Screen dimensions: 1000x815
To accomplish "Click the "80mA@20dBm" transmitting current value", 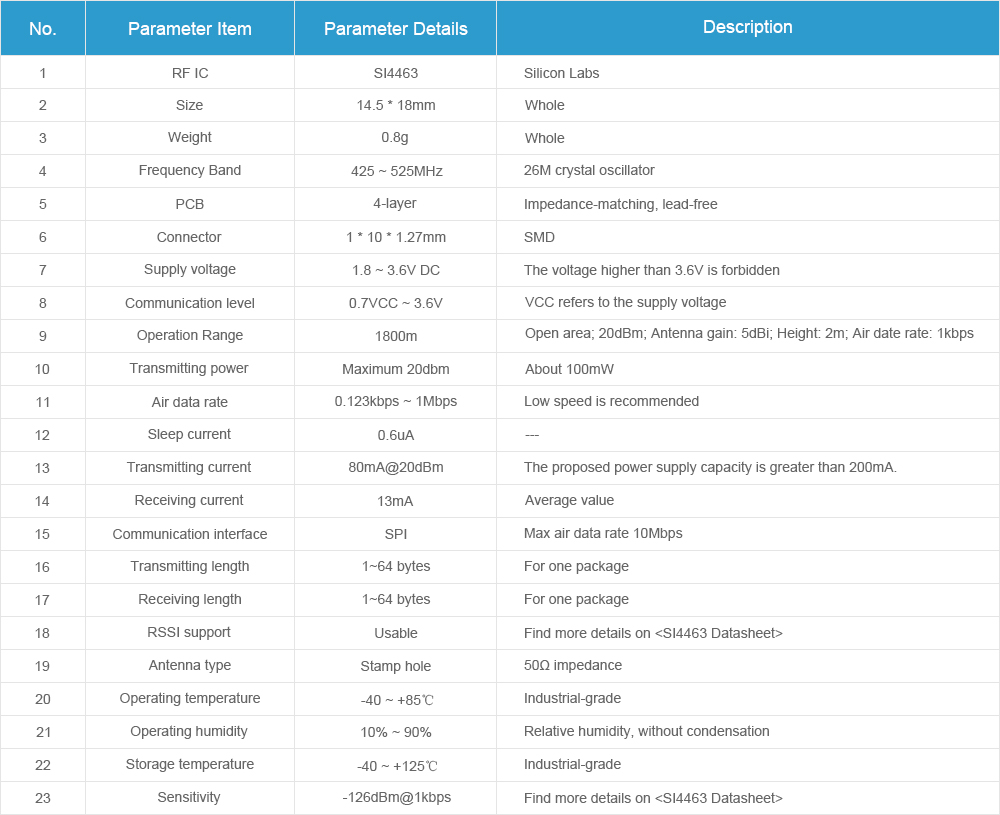I will [x=396, y=468].
